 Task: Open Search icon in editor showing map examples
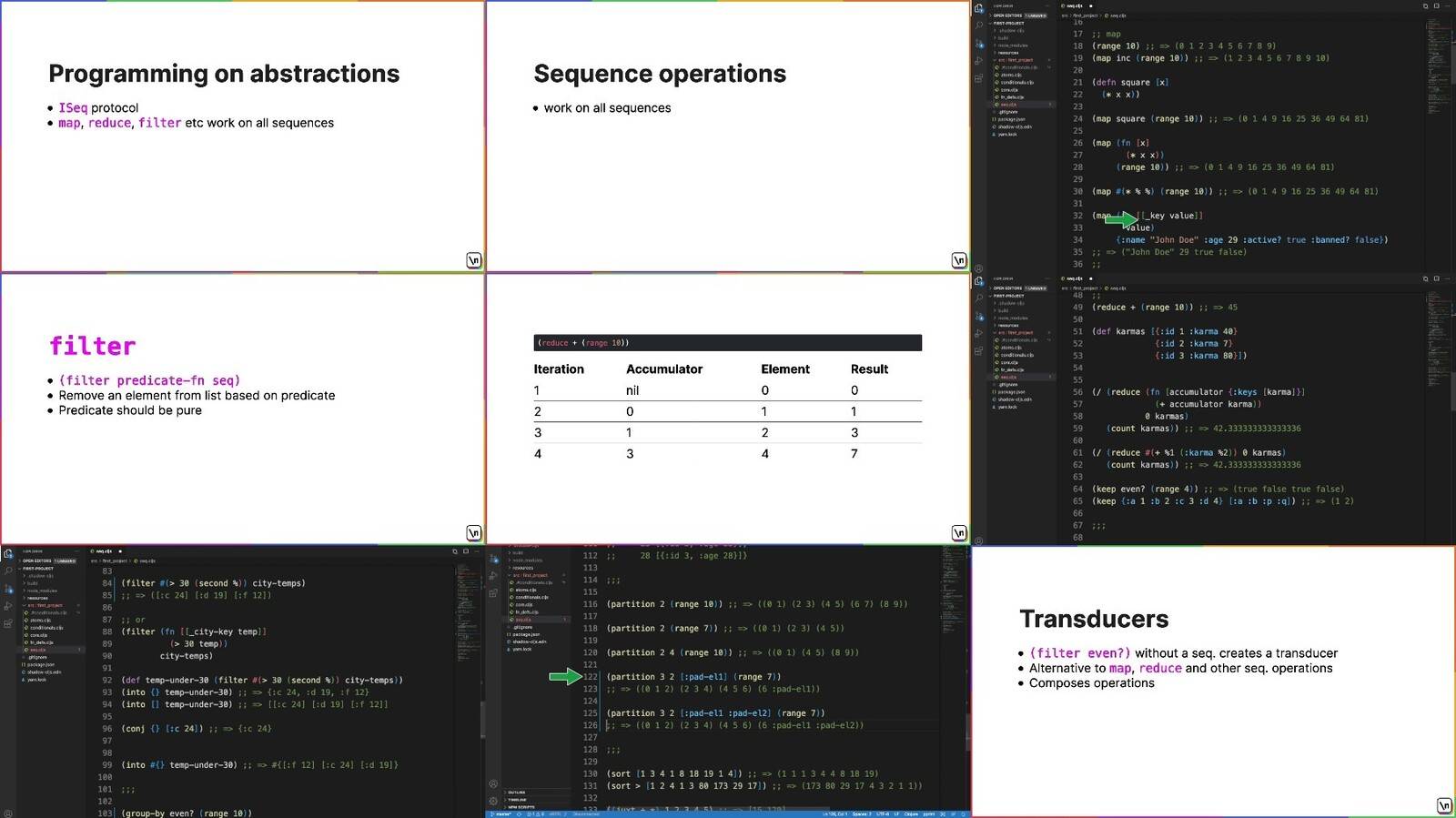tap(979, 25)
